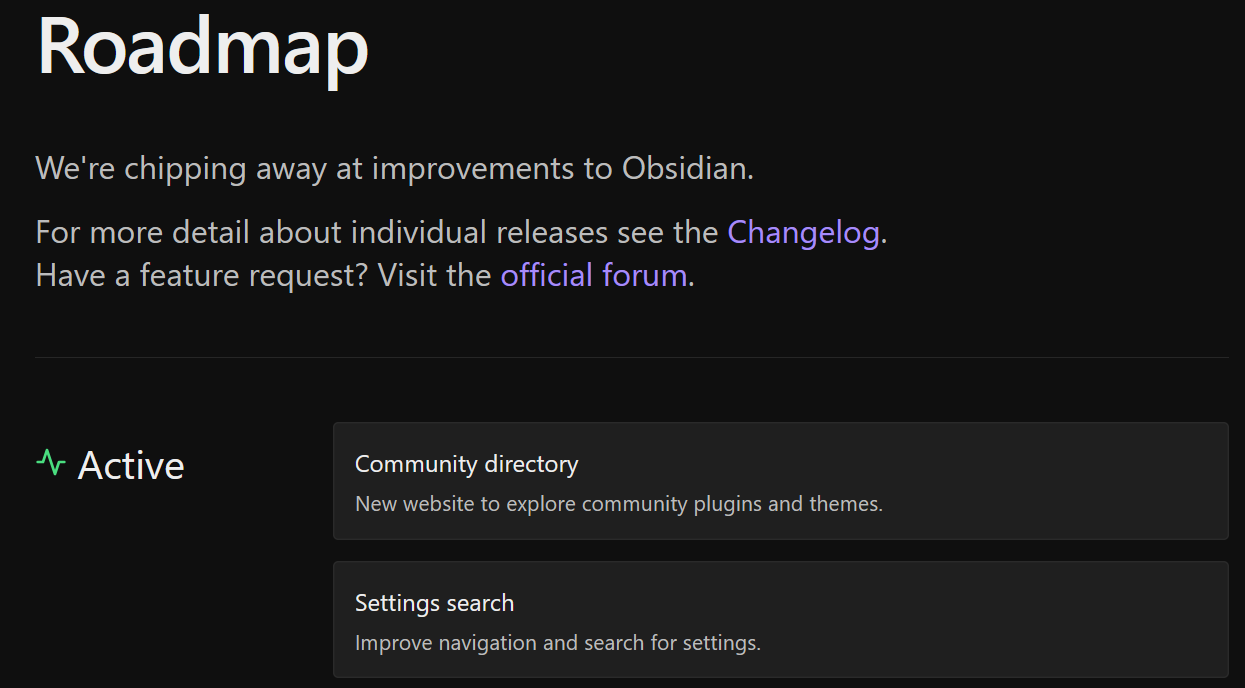1245x688 pixels.
Task: Click the "For more detail about" text
Action: (x=190, y=233)
